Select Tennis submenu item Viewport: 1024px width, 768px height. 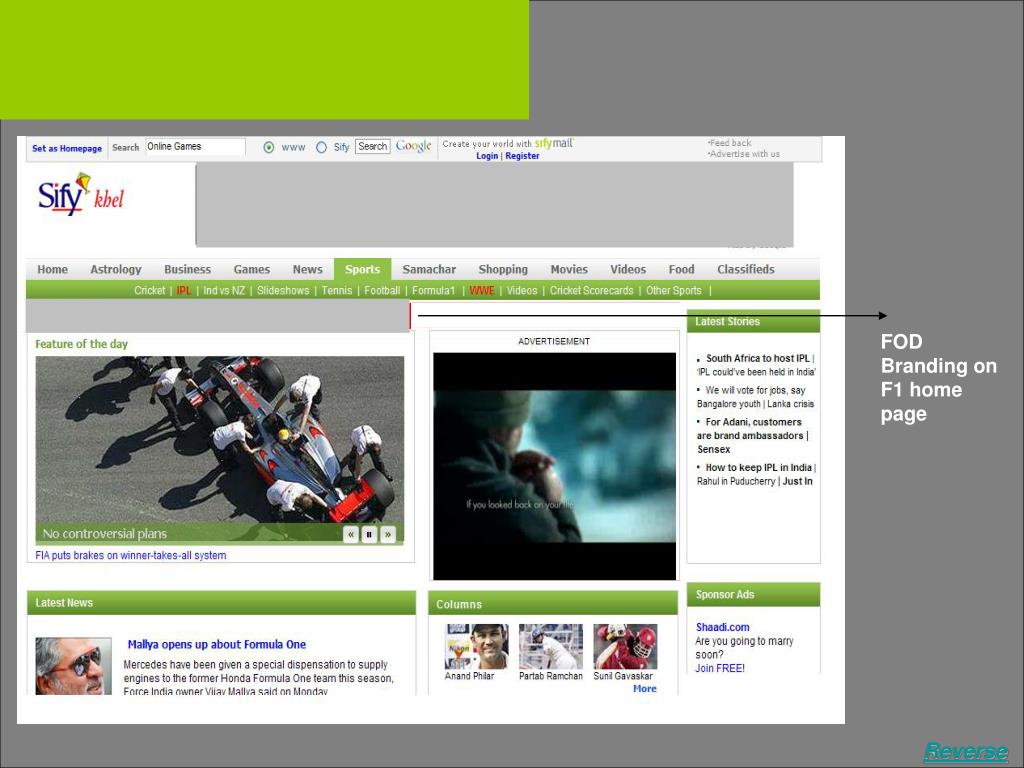pos(336,291)
